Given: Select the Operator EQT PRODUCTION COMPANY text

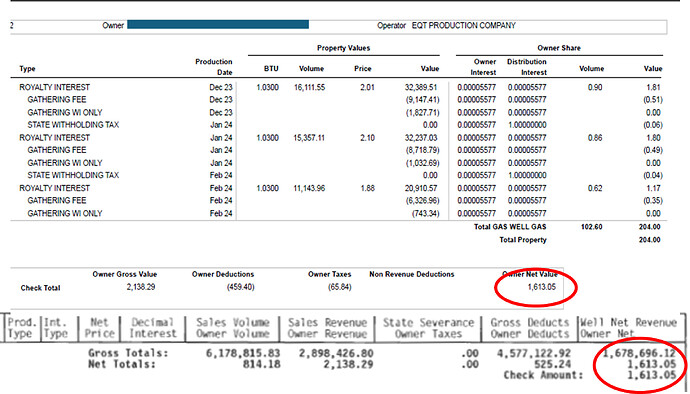Looking at the screenshot, I should tap(446, 26).
